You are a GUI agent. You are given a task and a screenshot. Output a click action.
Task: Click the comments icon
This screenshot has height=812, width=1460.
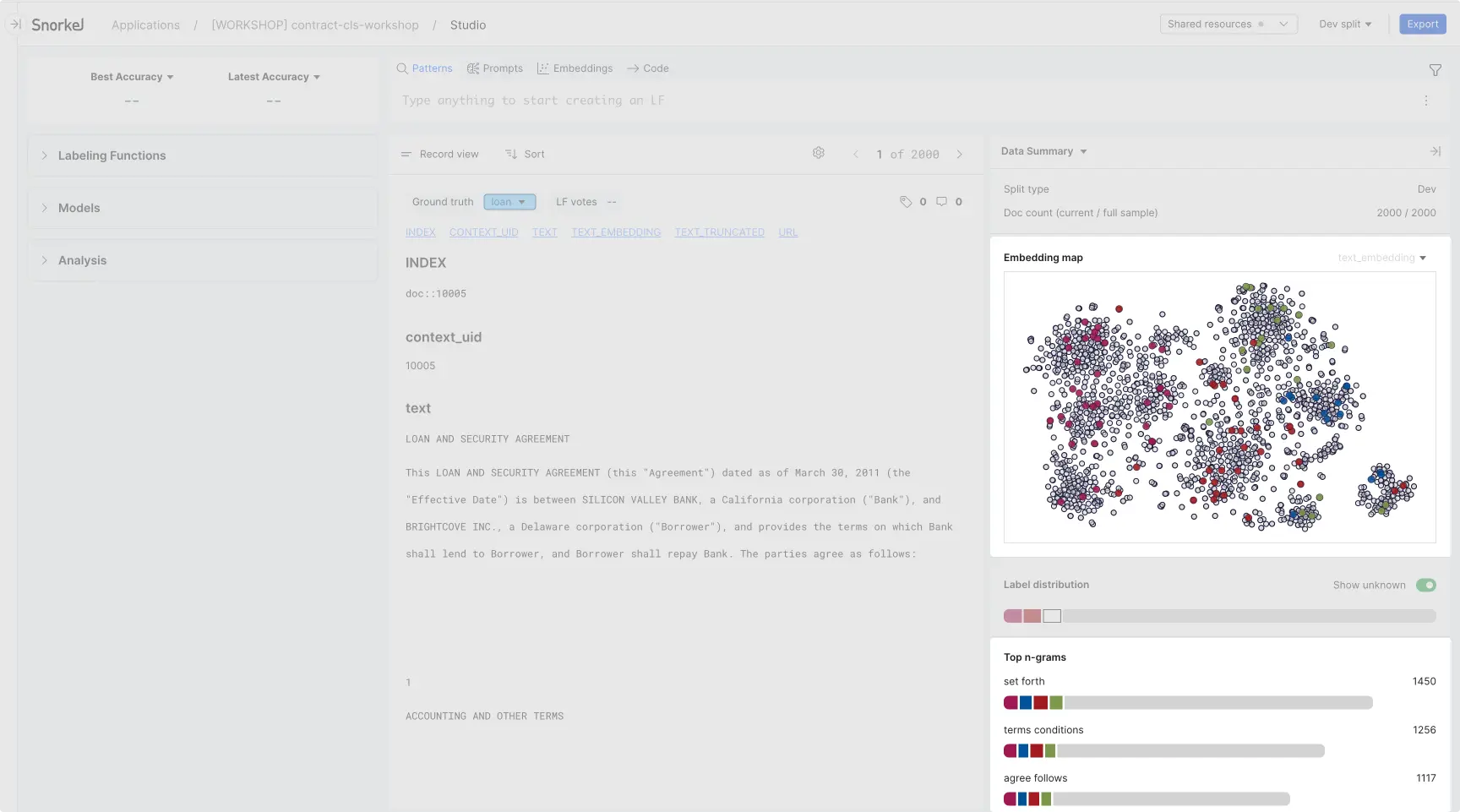coord(941,202)
